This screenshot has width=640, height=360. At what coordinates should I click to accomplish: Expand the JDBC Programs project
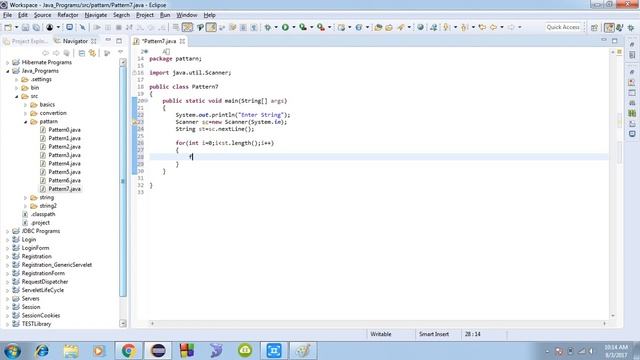pyautogui.click(x=7, y=231)
